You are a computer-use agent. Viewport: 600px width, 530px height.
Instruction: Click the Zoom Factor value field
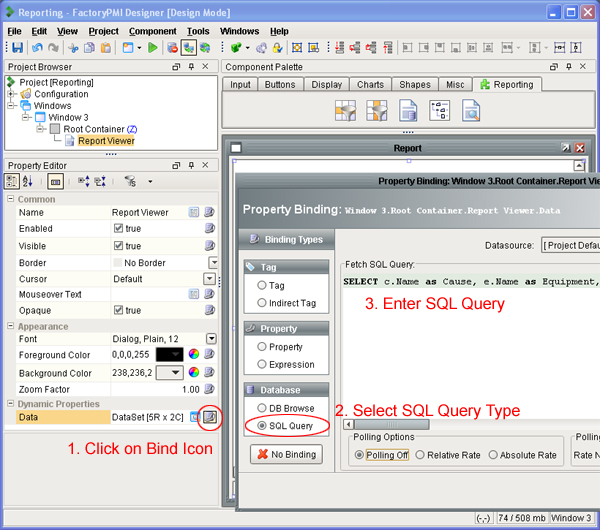[156, 389]
